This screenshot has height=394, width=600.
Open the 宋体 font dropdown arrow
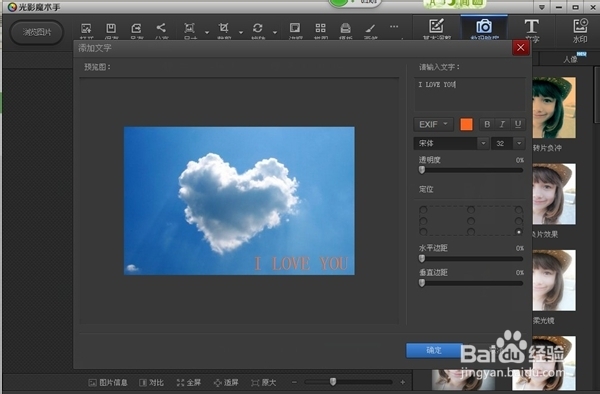point(483,143)
